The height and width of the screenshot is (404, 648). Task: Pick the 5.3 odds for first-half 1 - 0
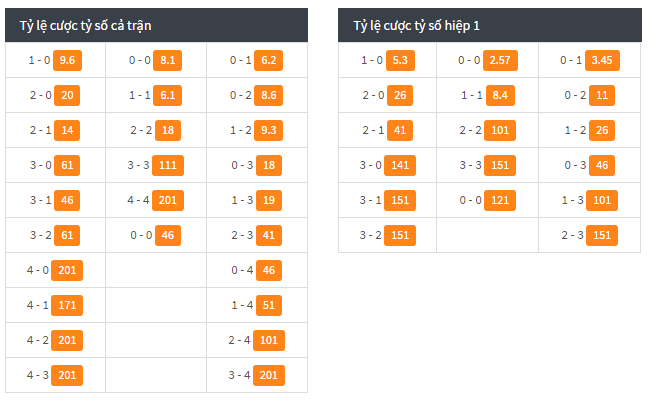tap(400, 60)
